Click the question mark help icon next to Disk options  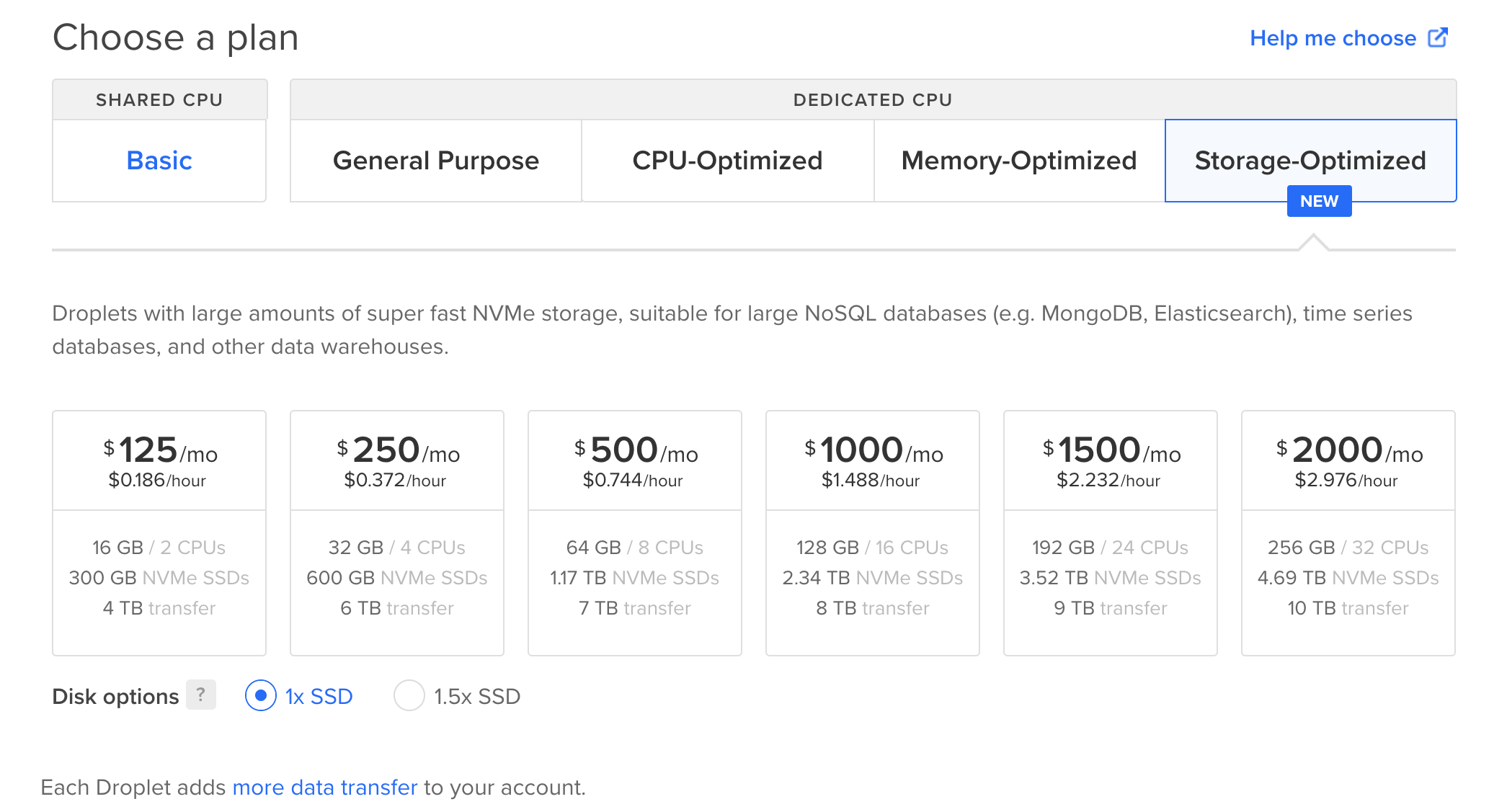(201, 695)
